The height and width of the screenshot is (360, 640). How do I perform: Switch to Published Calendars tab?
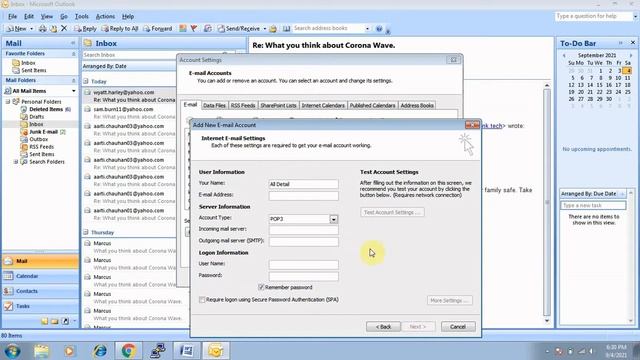click(372, 105)
